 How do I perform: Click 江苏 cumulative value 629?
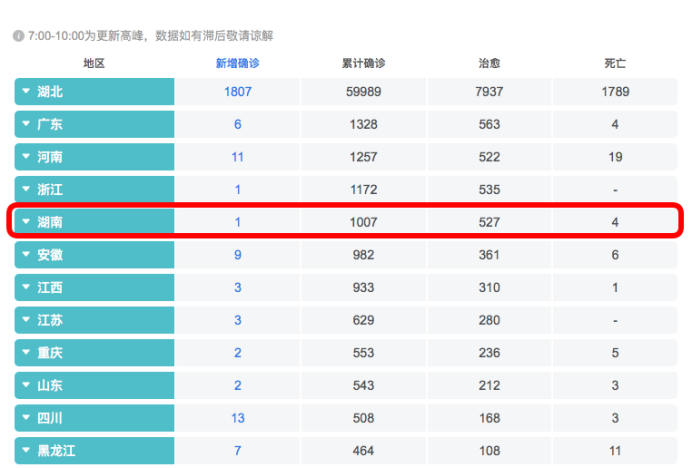click(x=363, y=320)
